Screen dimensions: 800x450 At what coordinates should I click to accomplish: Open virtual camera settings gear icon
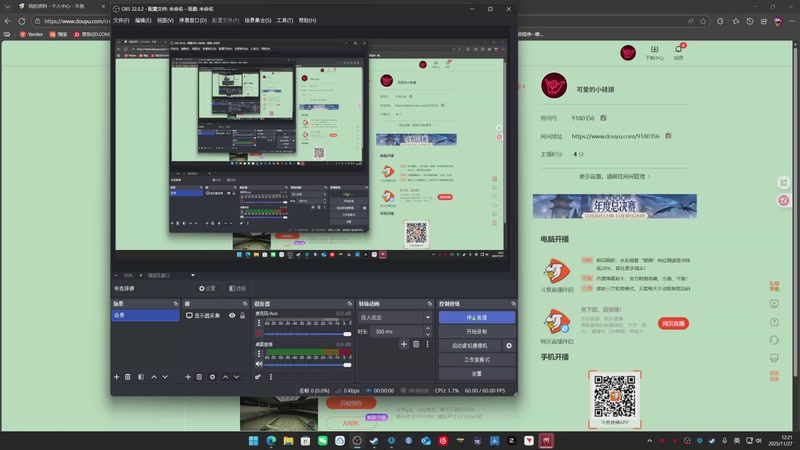tap(509, 346)
